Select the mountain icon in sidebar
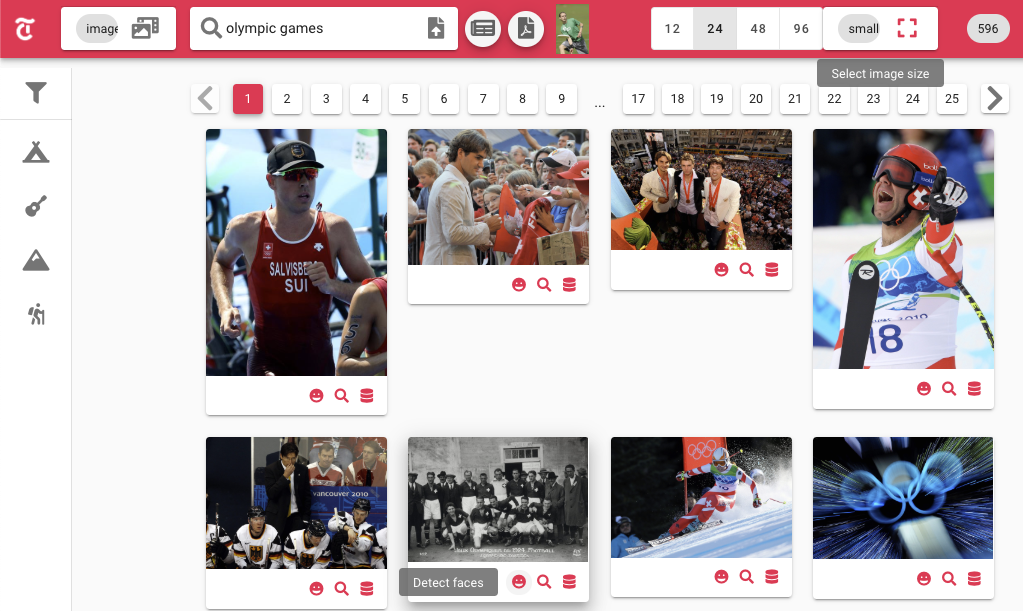The image size is (1023, 611). pyautogui.click(x=36, y=261)
